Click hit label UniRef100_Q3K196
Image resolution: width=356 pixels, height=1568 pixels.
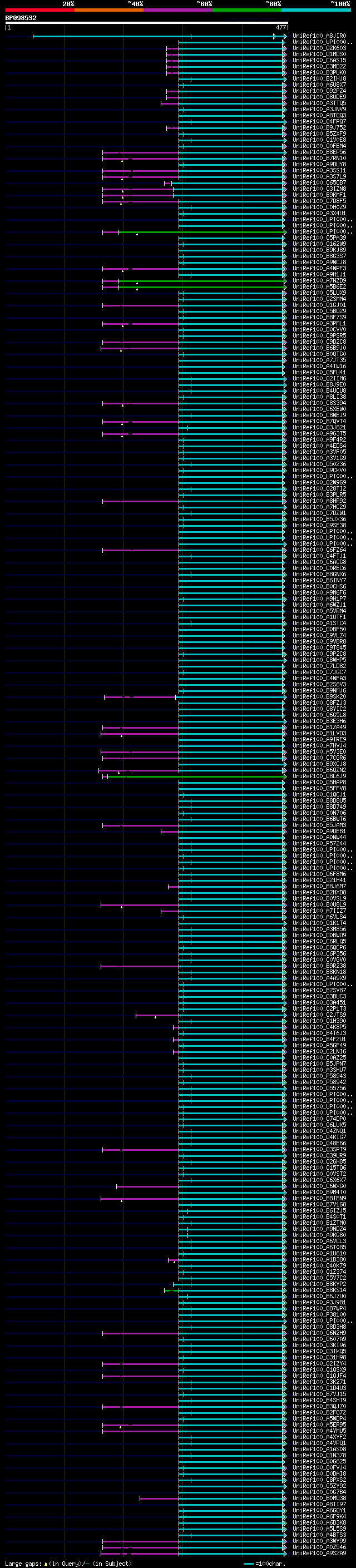click(x=319, y=1345)
